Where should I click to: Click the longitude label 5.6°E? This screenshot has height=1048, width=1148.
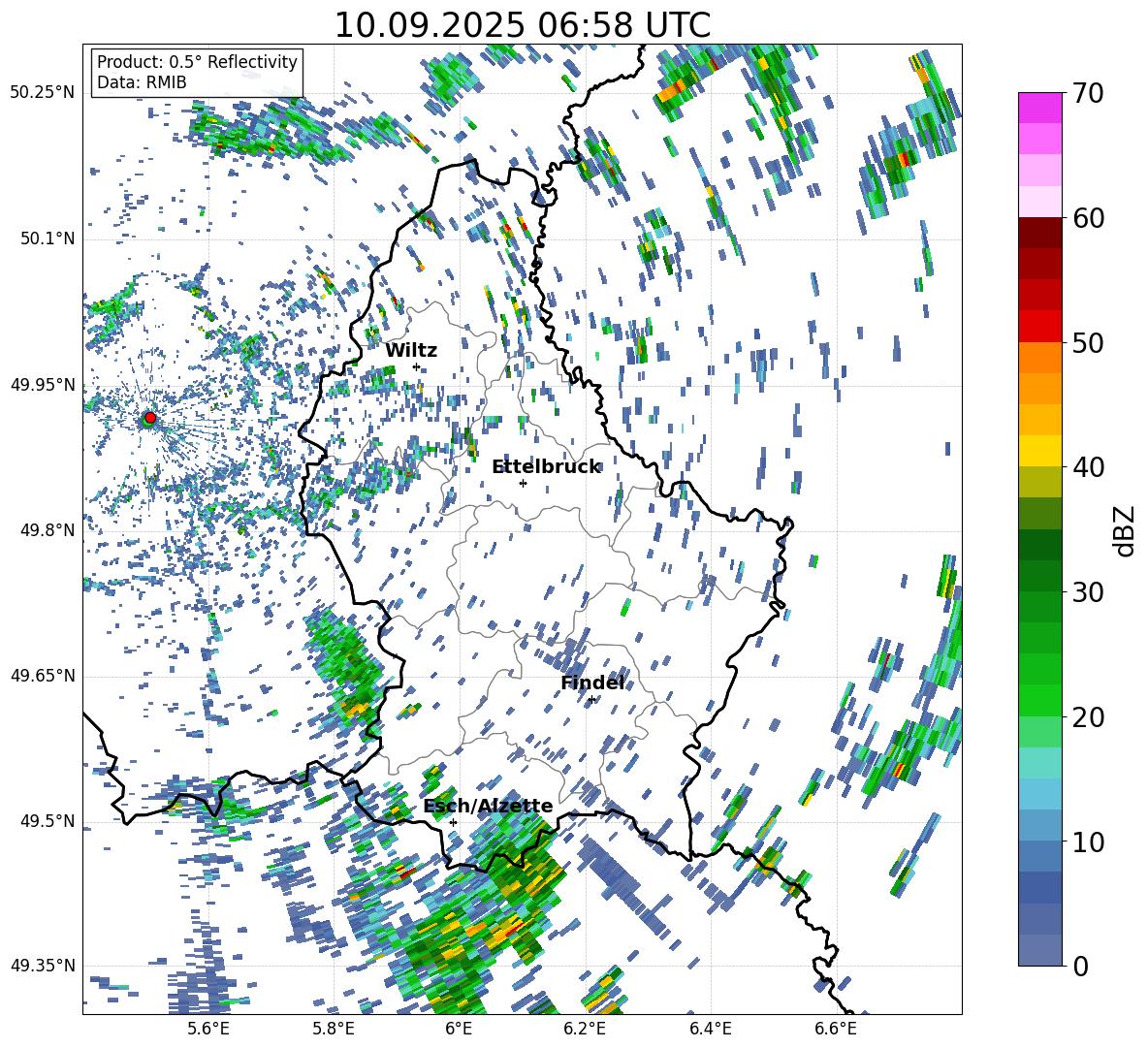[x=207, y=1029]
